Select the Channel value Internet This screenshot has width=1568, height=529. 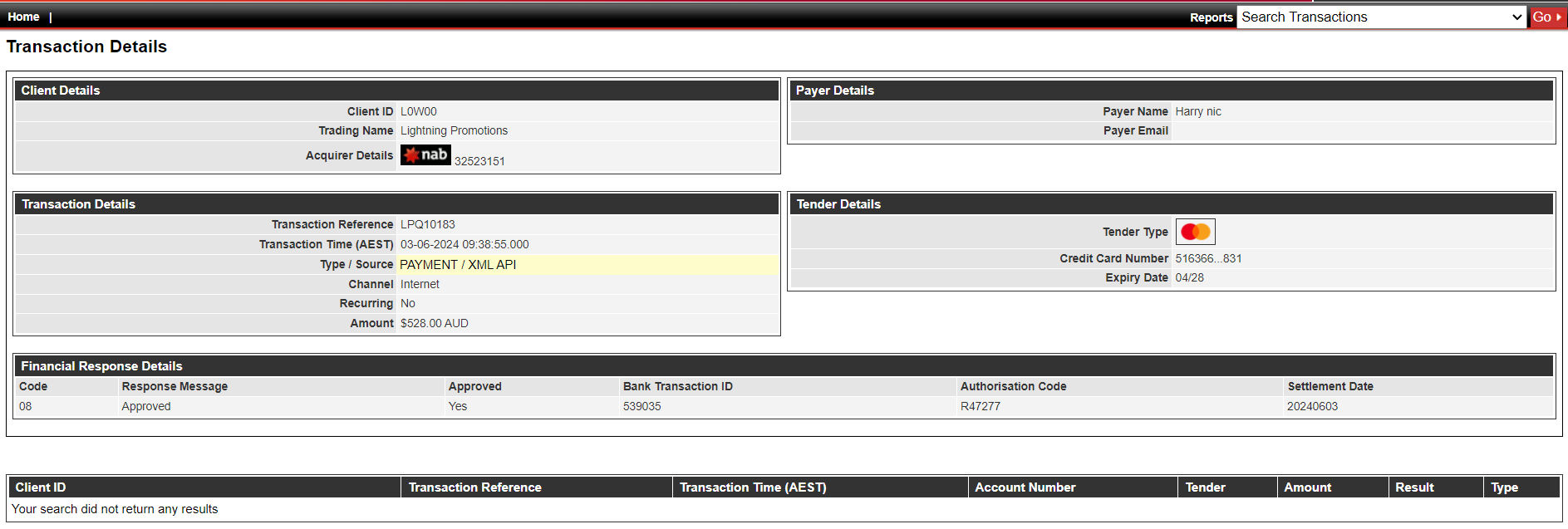point(420,284)
